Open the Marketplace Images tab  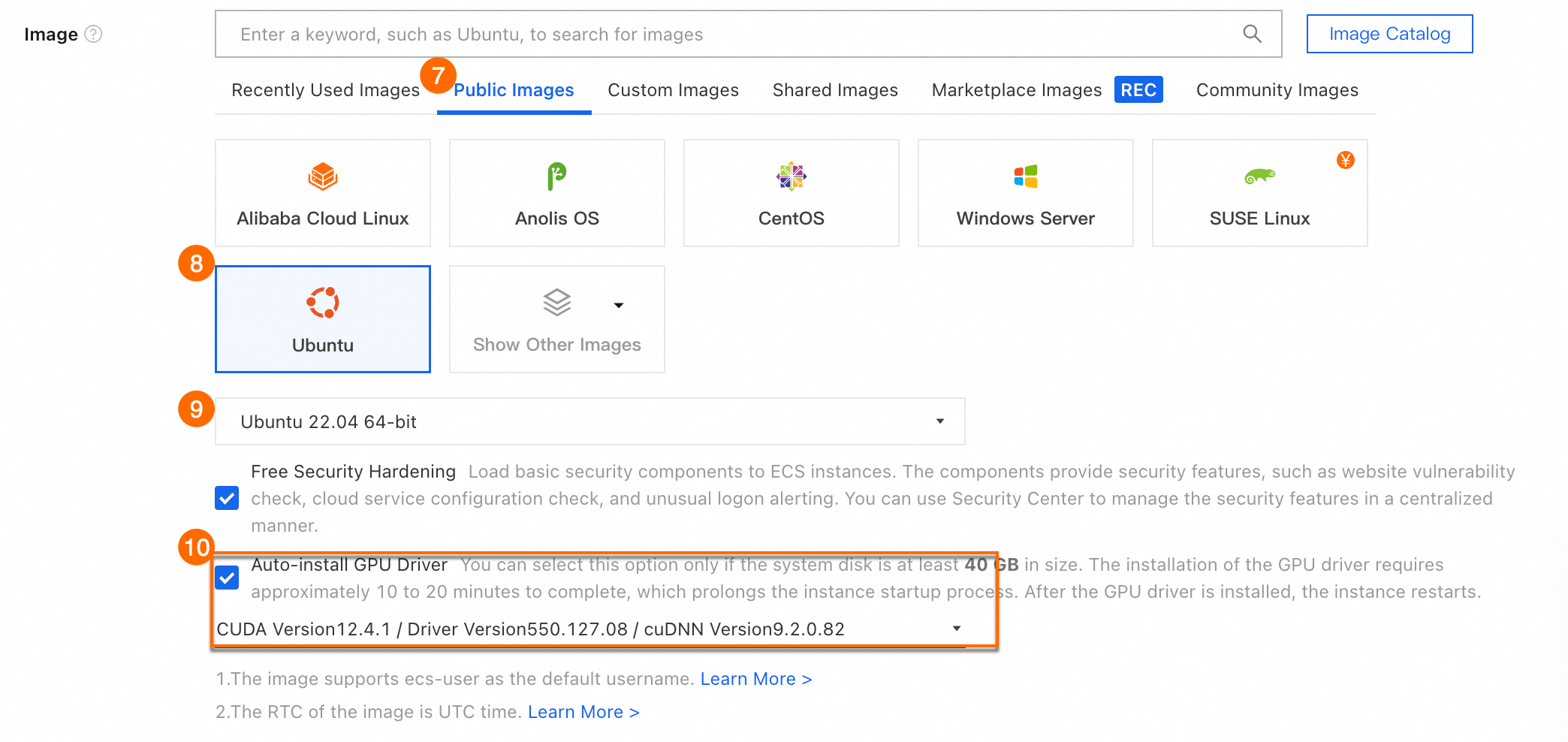click(x=1016, y=90)
